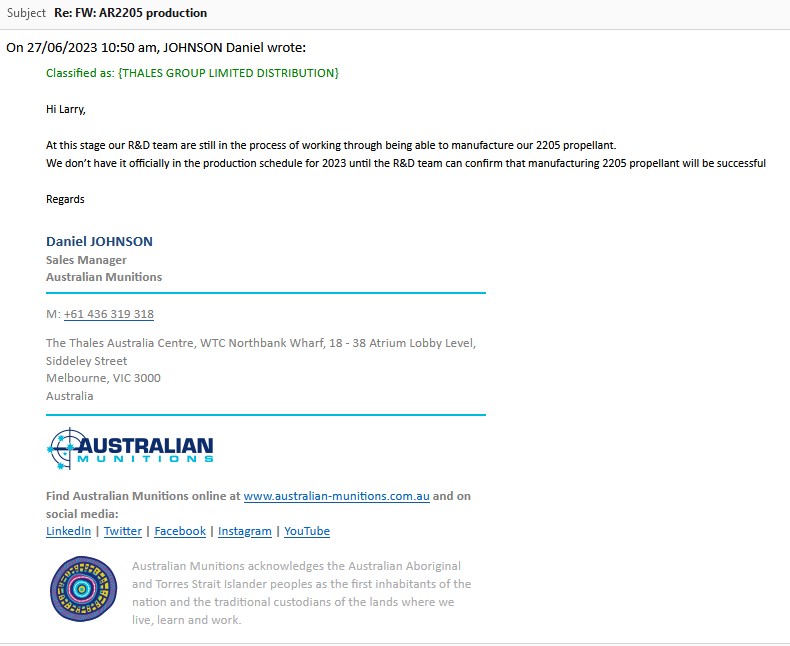Click the blue 'Daniel JOHNSON' signature name
The width and height of the screenshot is (790, 646).
point(99,241)
